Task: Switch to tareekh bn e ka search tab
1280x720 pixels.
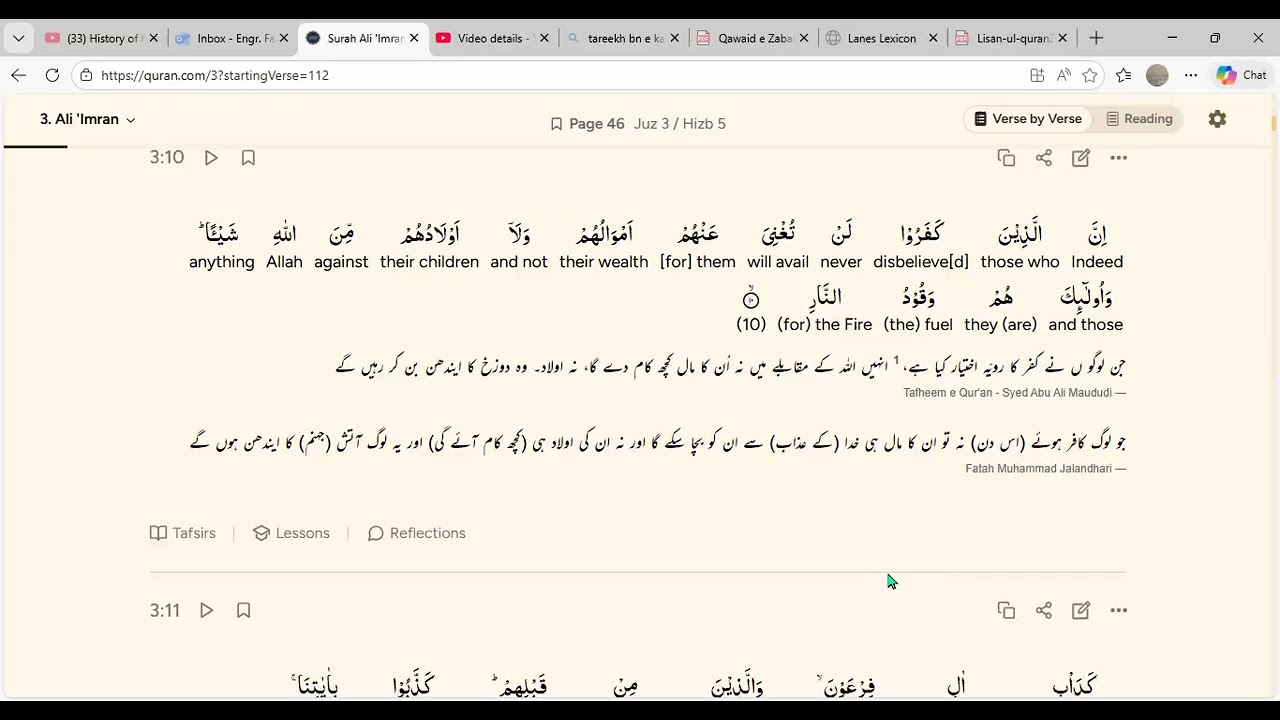Action: [622, 38]
